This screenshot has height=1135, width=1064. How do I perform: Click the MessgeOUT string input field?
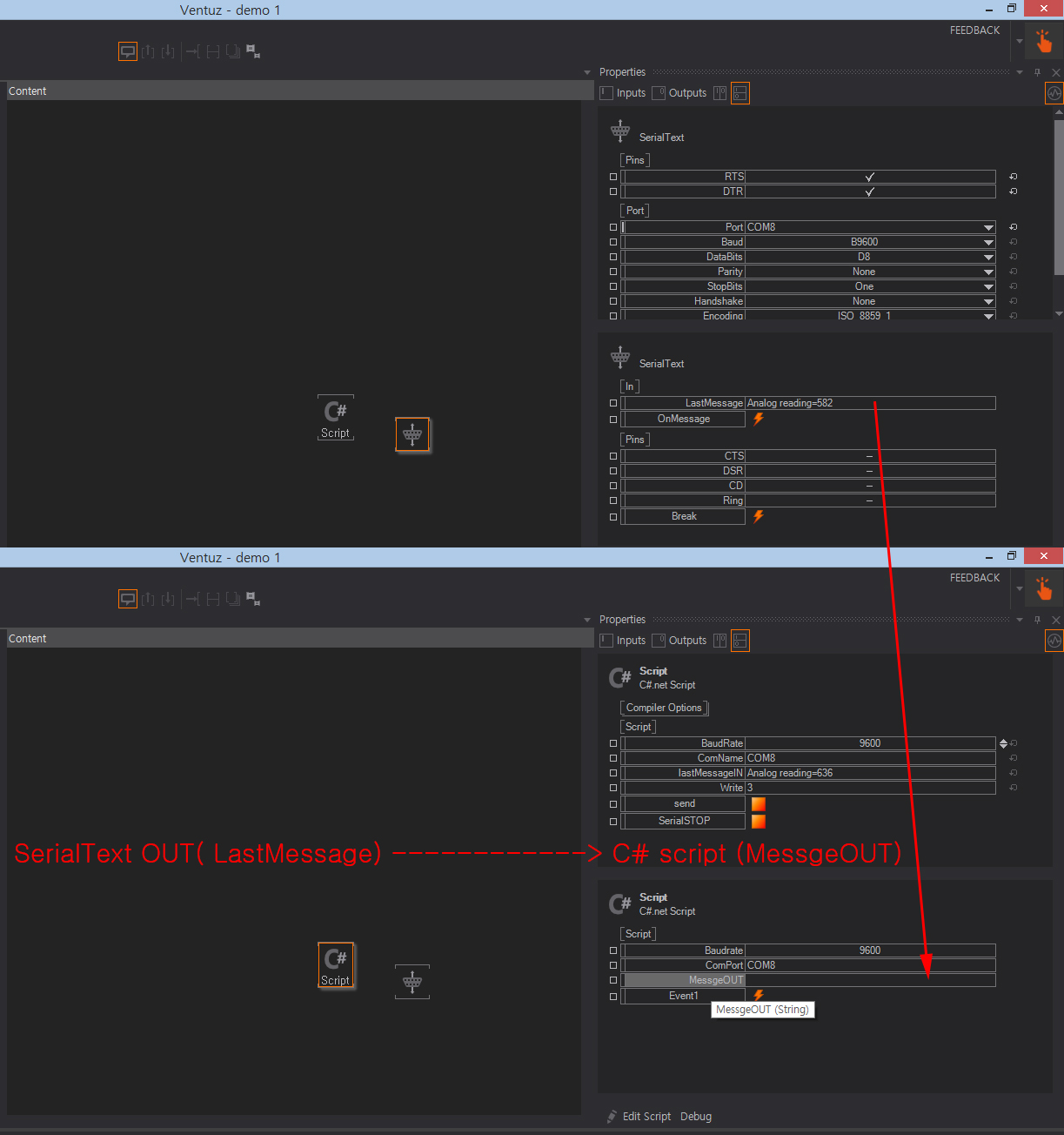[x=870, y=980]
